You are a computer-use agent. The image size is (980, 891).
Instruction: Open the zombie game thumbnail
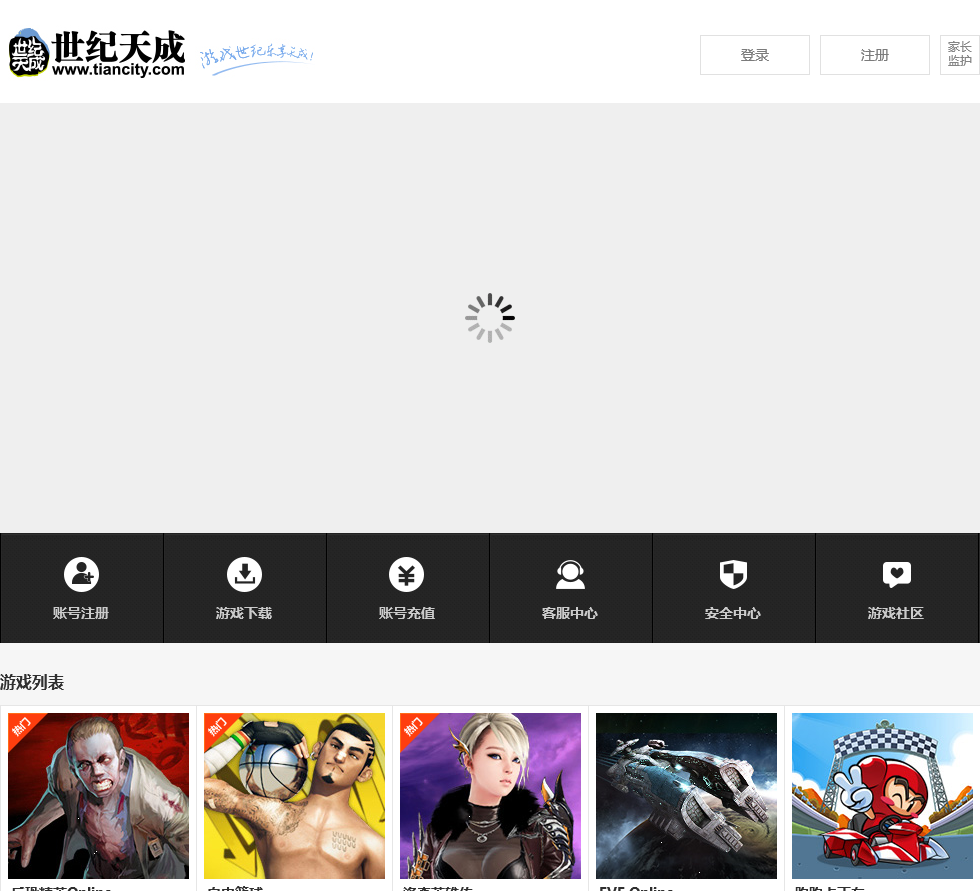tap(98, 796)
